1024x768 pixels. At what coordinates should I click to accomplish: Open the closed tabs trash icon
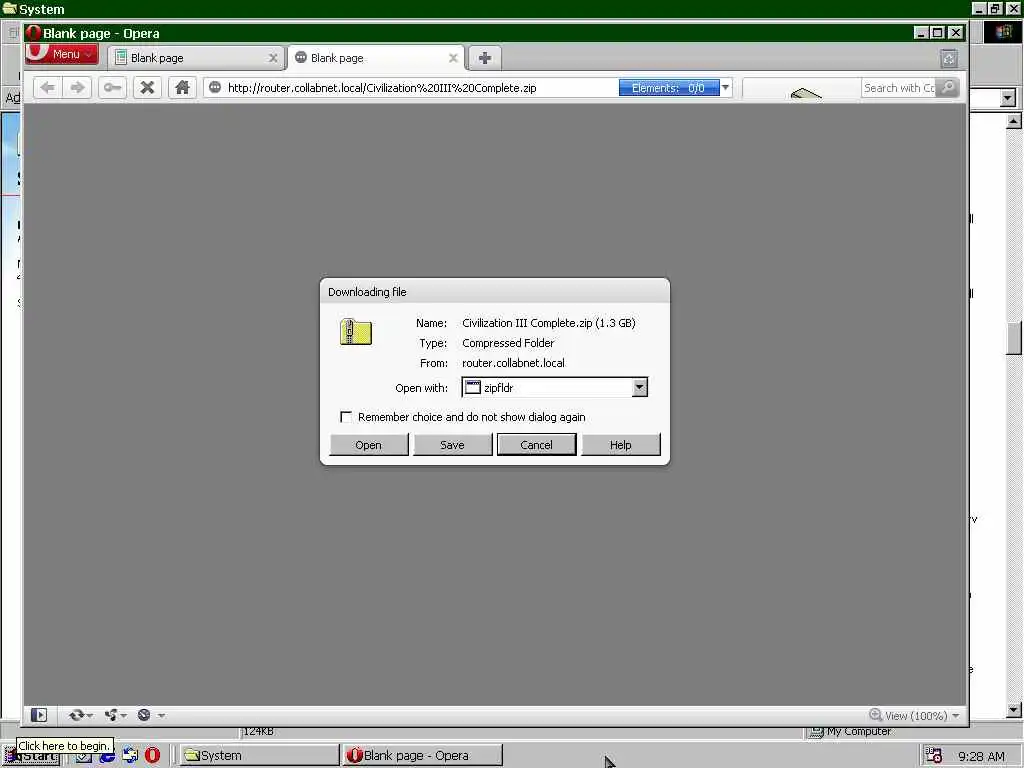tap(949, 59)
